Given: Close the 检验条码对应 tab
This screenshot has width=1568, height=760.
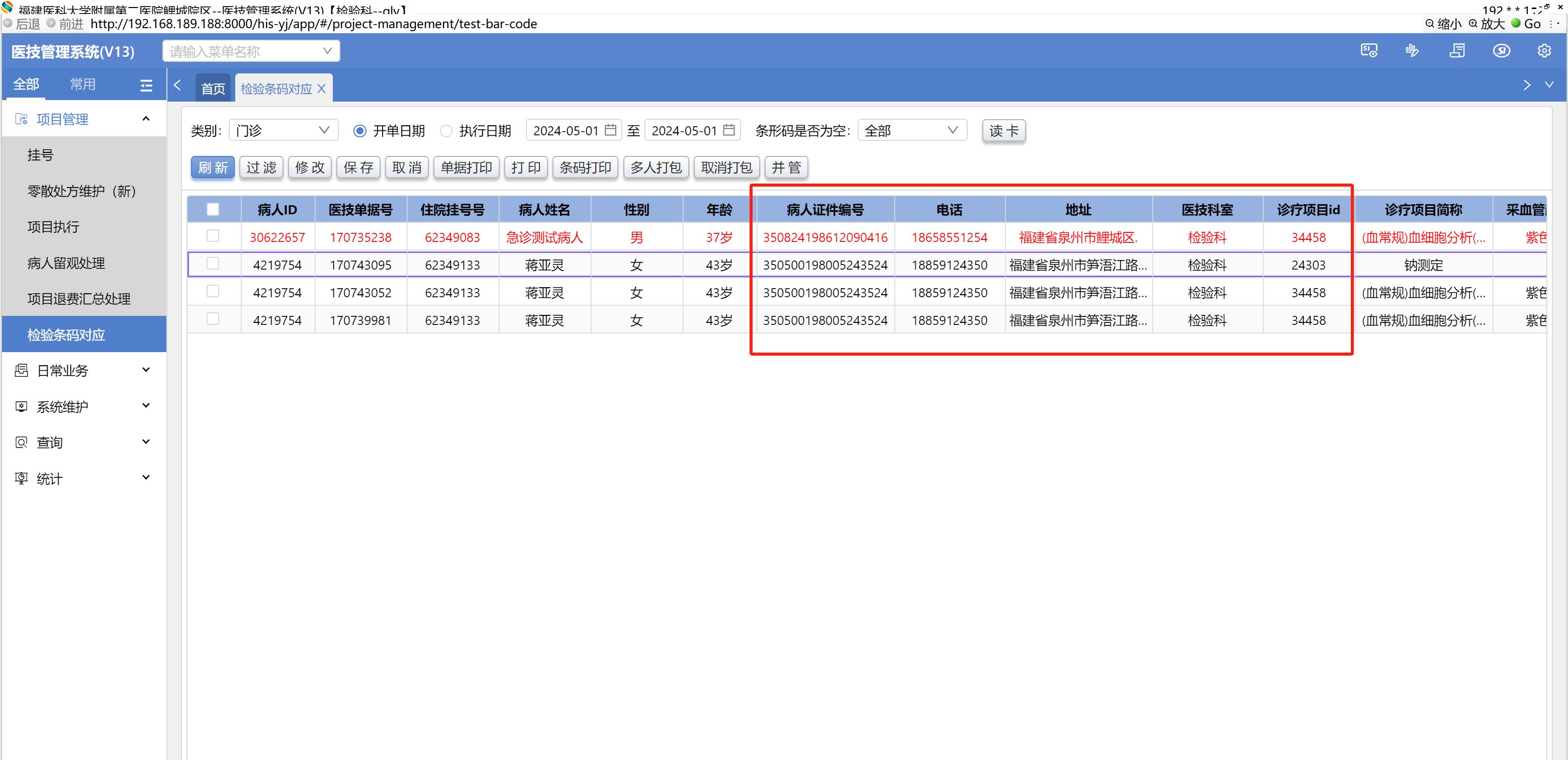Looking at the screenshot, I should (x=321, y=89).
